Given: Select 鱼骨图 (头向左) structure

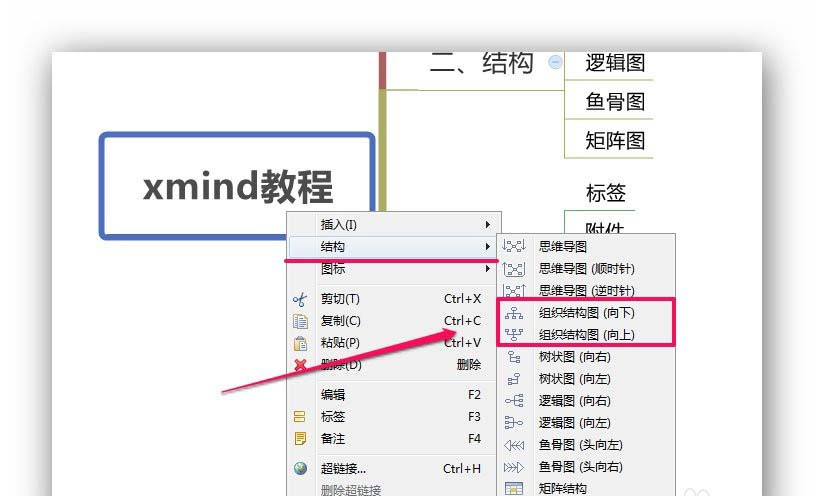Looking at the screenshot, I should coord(587,445).
